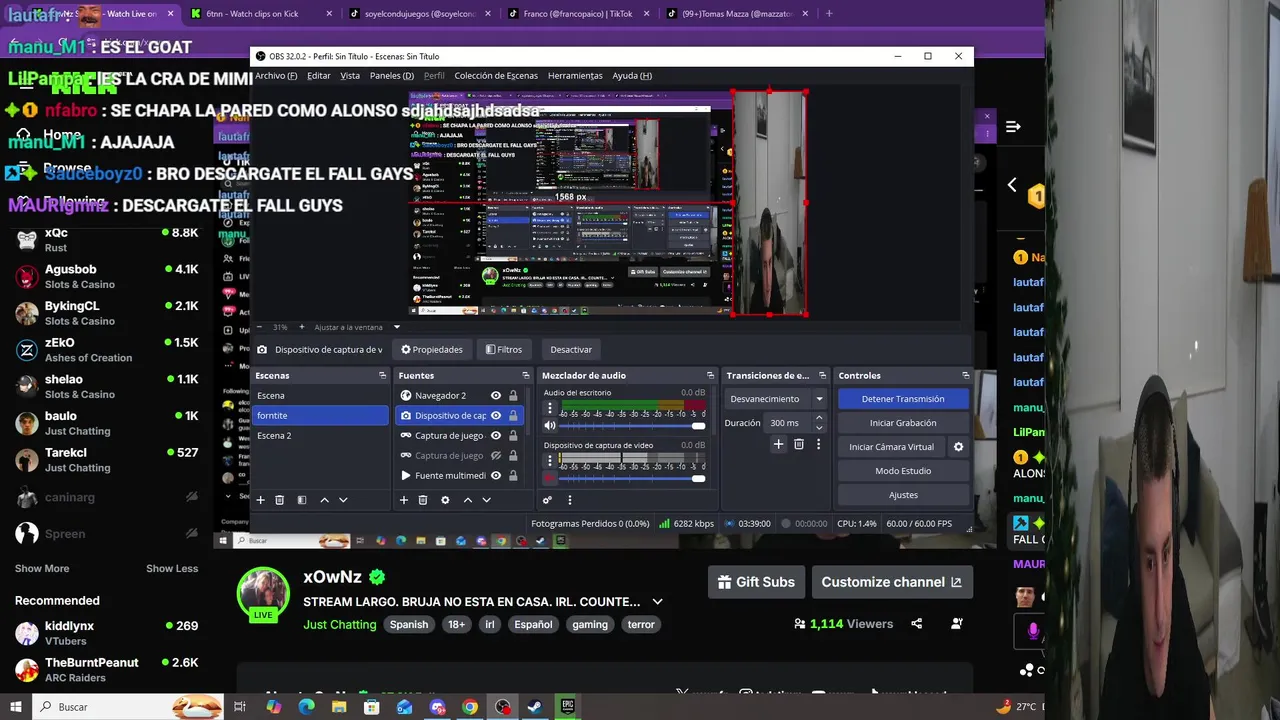Undock the Mezclador de audio panel
The image size is (1280, 720).
click(x=710, y=375)
